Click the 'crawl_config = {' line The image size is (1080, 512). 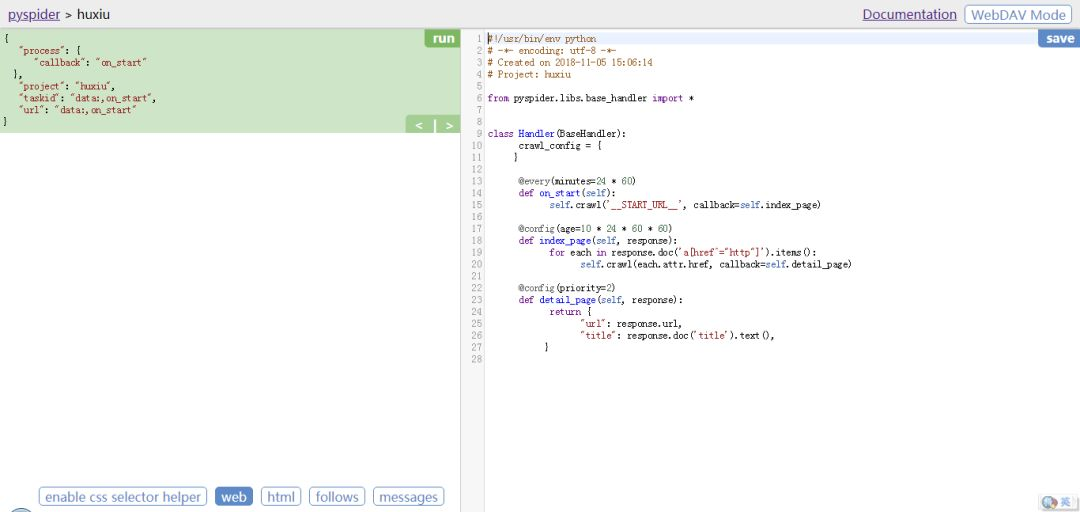click(561, 145)
